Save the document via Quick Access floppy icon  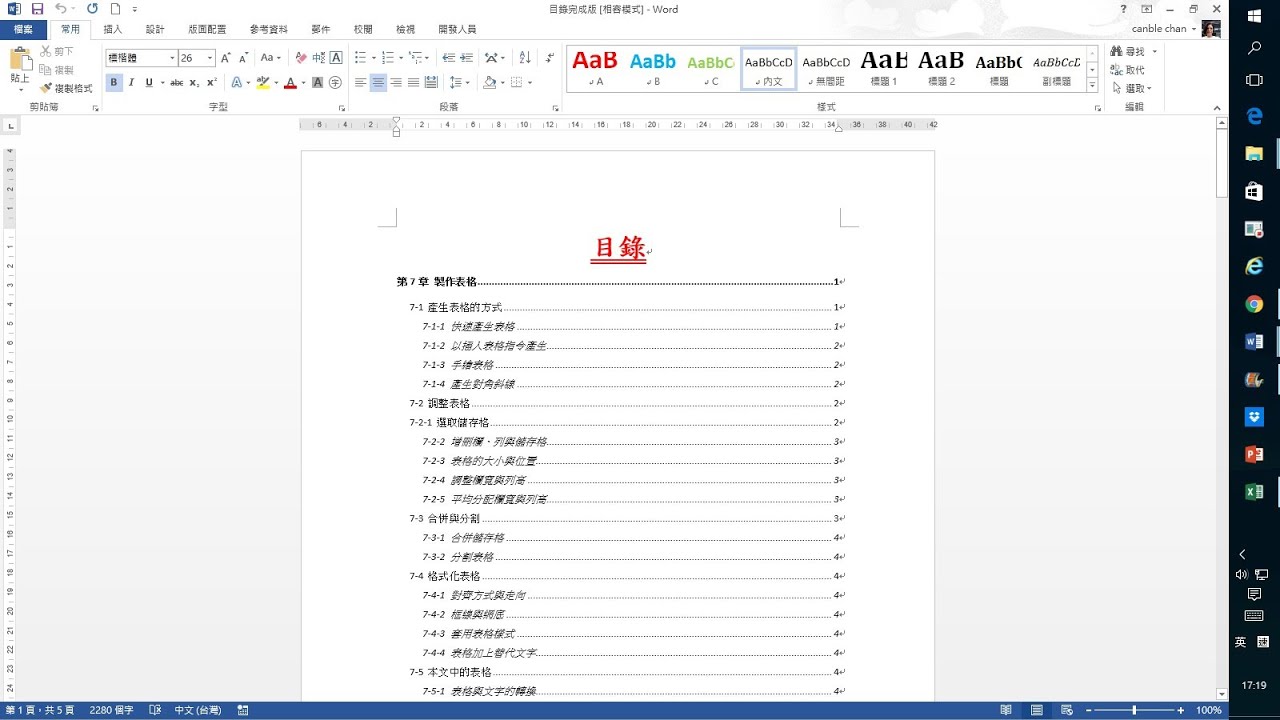click(37, 9)
